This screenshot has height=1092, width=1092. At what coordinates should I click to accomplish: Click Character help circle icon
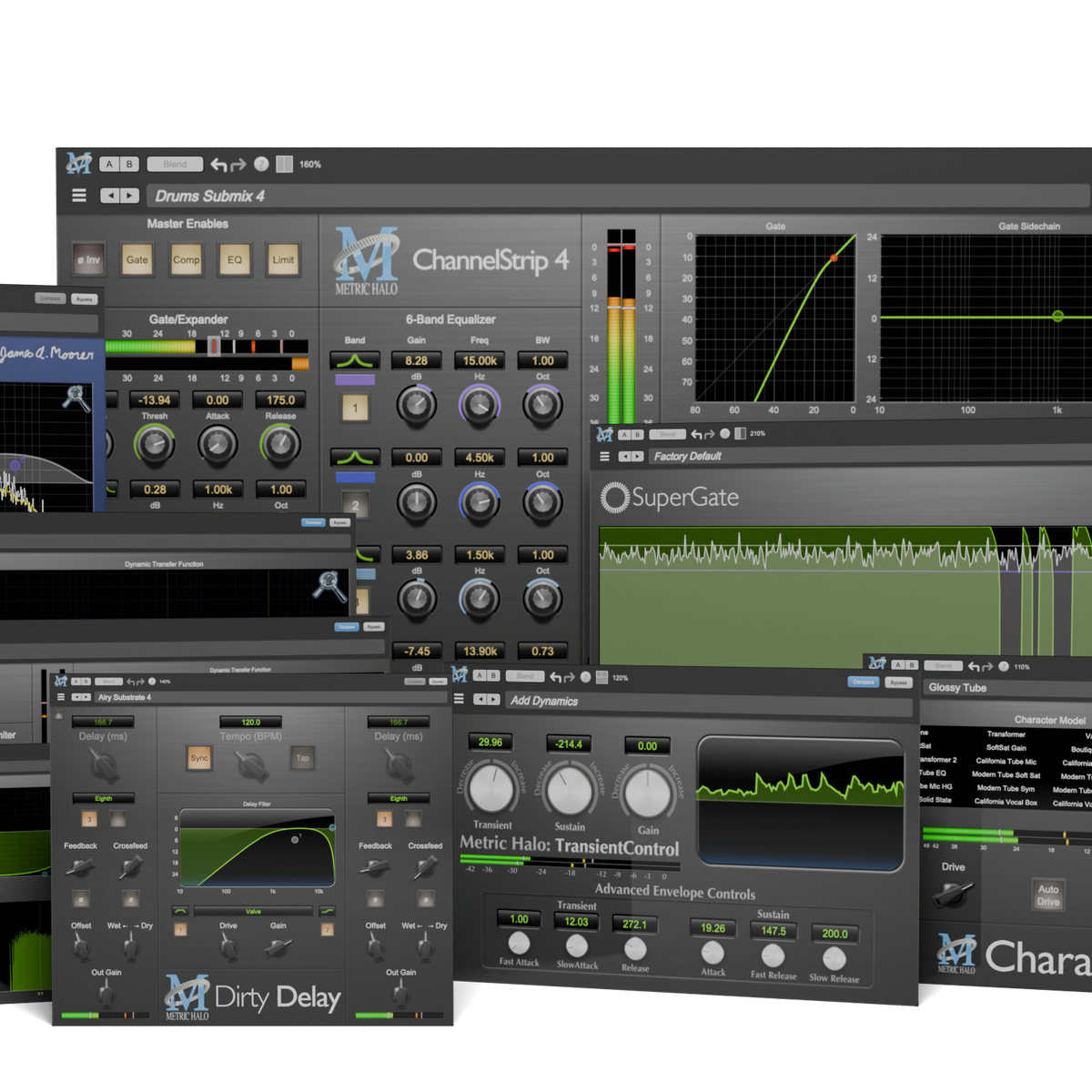1004,666
